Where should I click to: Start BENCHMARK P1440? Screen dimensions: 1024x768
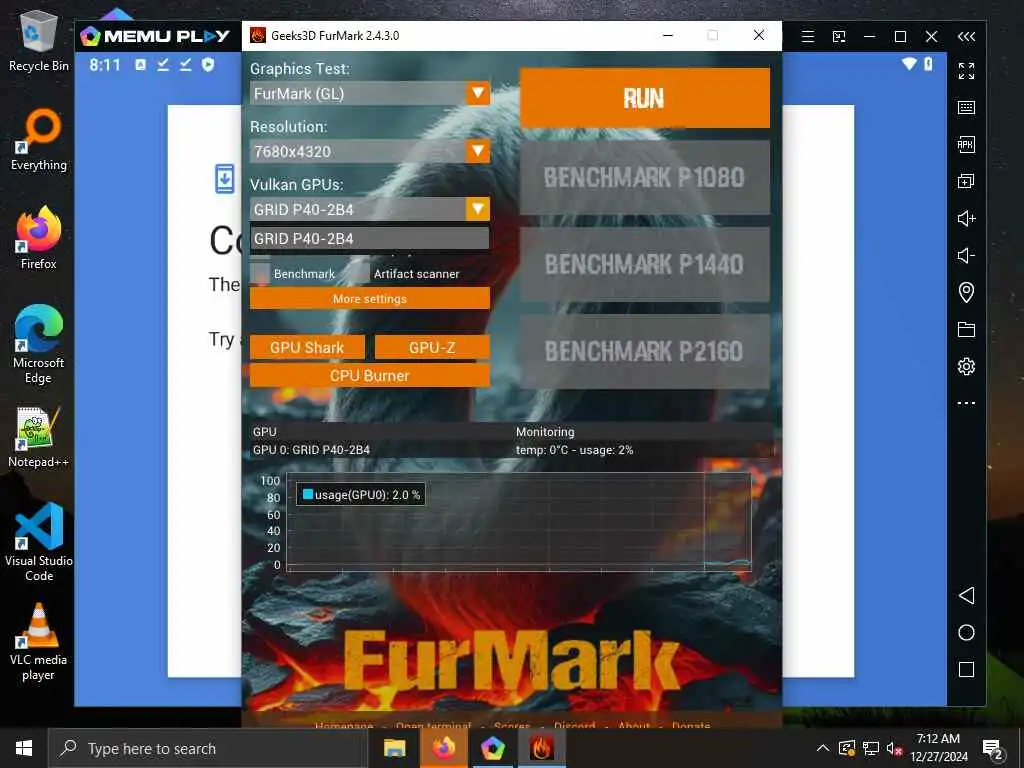point(645,264)
